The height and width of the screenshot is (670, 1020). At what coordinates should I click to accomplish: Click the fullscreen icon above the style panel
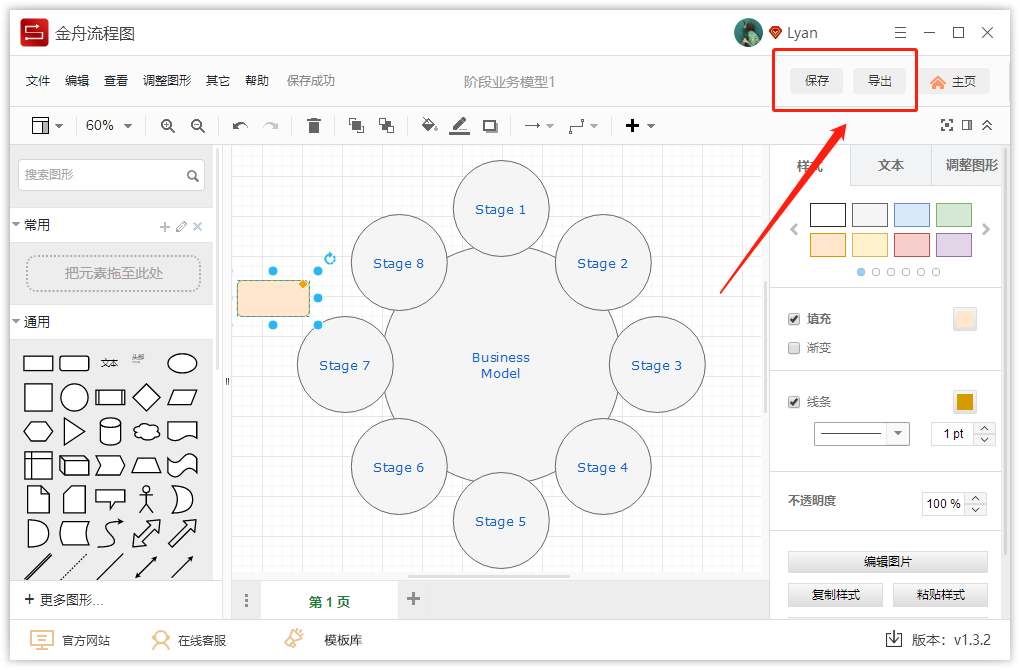click(947, 125)
